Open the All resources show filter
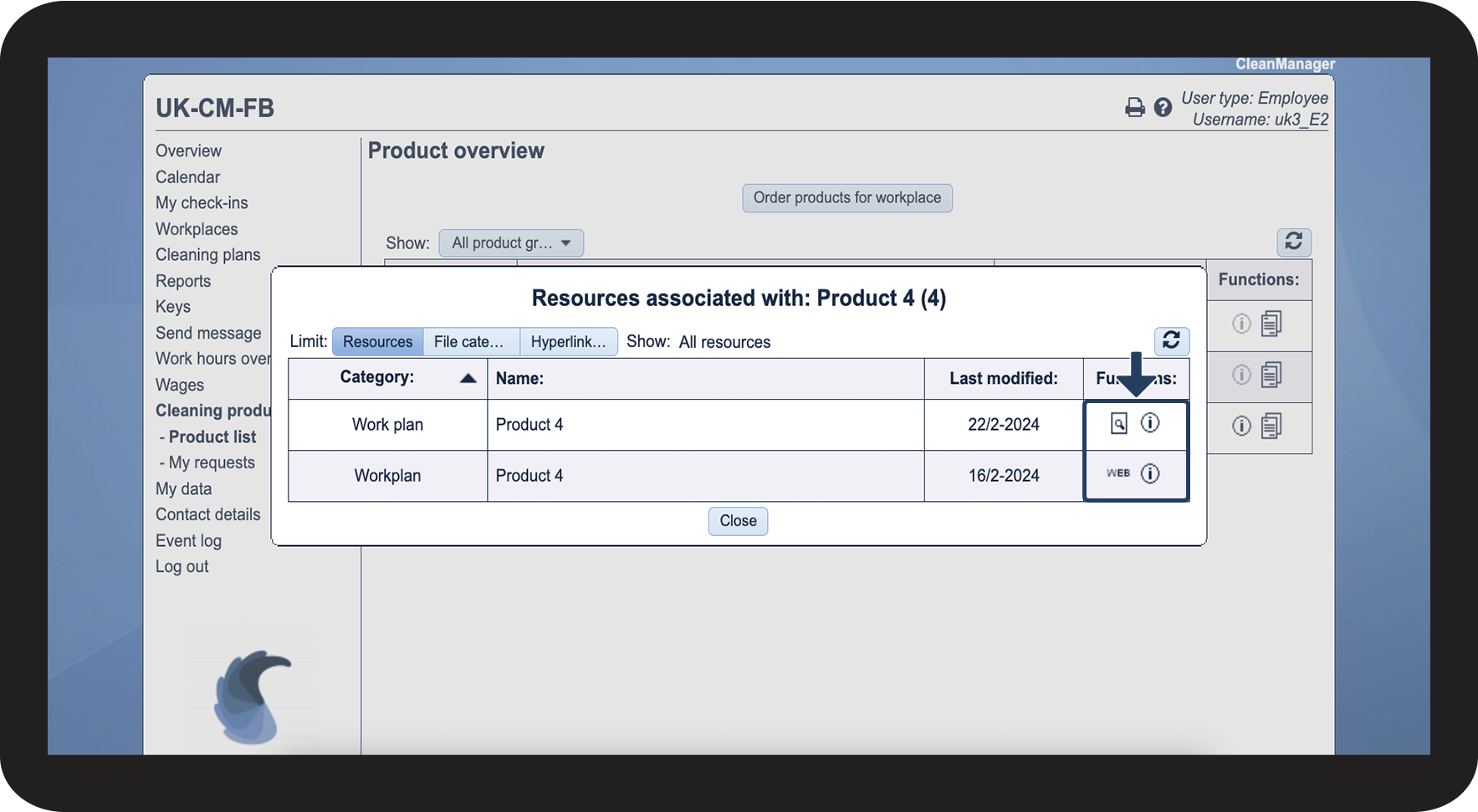1478x812 pixels. [x=724, y=342]
